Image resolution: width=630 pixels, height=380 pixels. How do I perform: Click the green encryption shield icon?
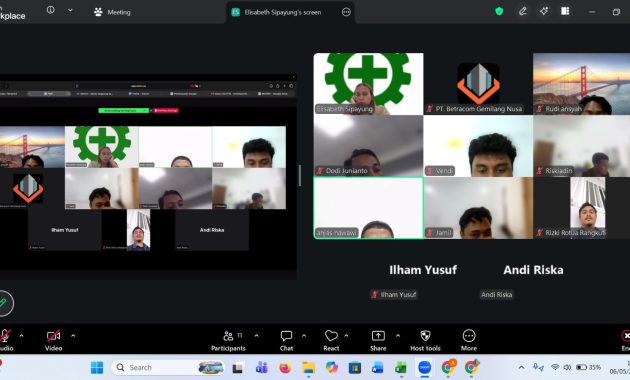499,11
